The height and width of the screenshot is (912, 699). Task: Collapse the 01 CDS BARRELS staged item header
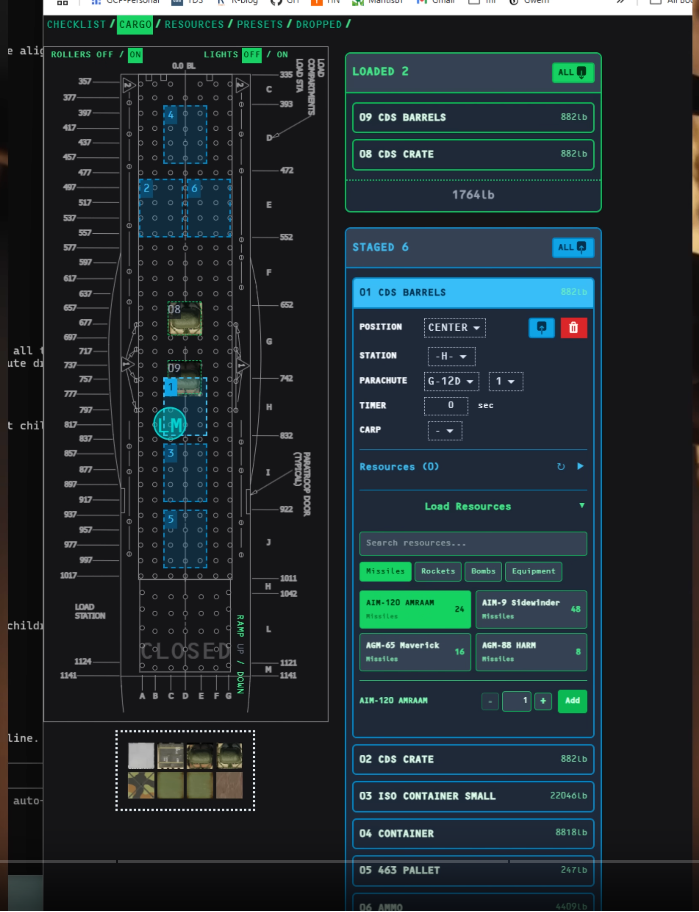point(473,293)
